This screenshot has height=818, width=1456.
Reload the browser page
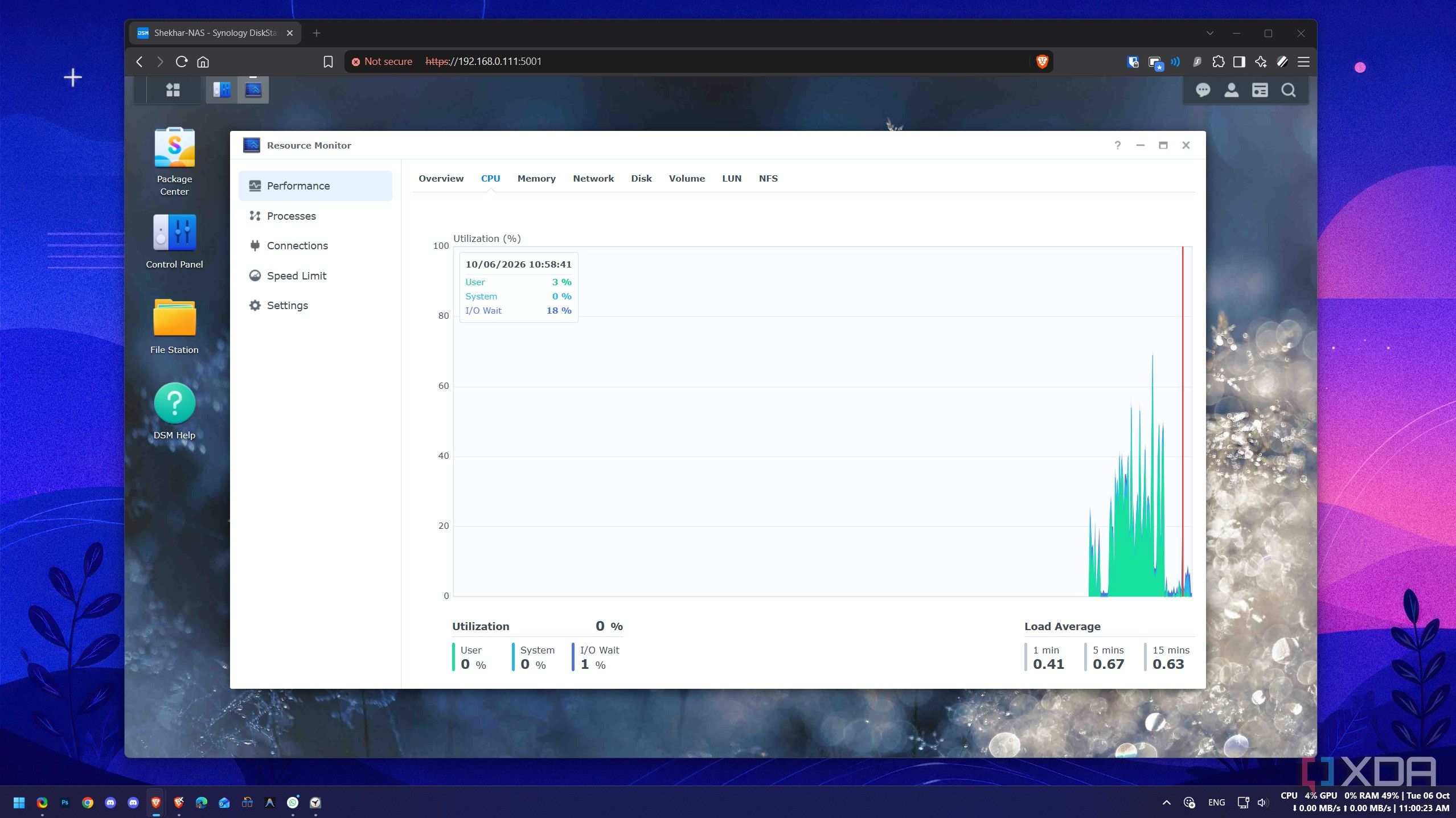(182, 61)
